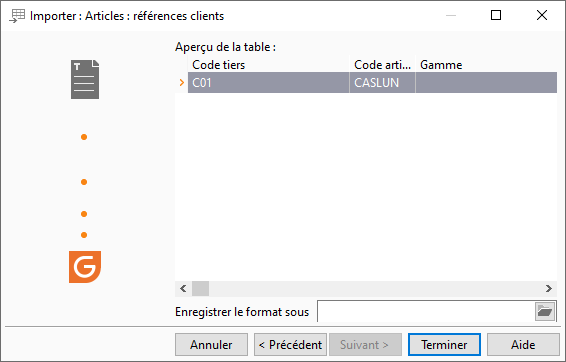The height and width of the screenshot is (362, 566).
Task: Click the text file document icon
Action: pos(85,79)
